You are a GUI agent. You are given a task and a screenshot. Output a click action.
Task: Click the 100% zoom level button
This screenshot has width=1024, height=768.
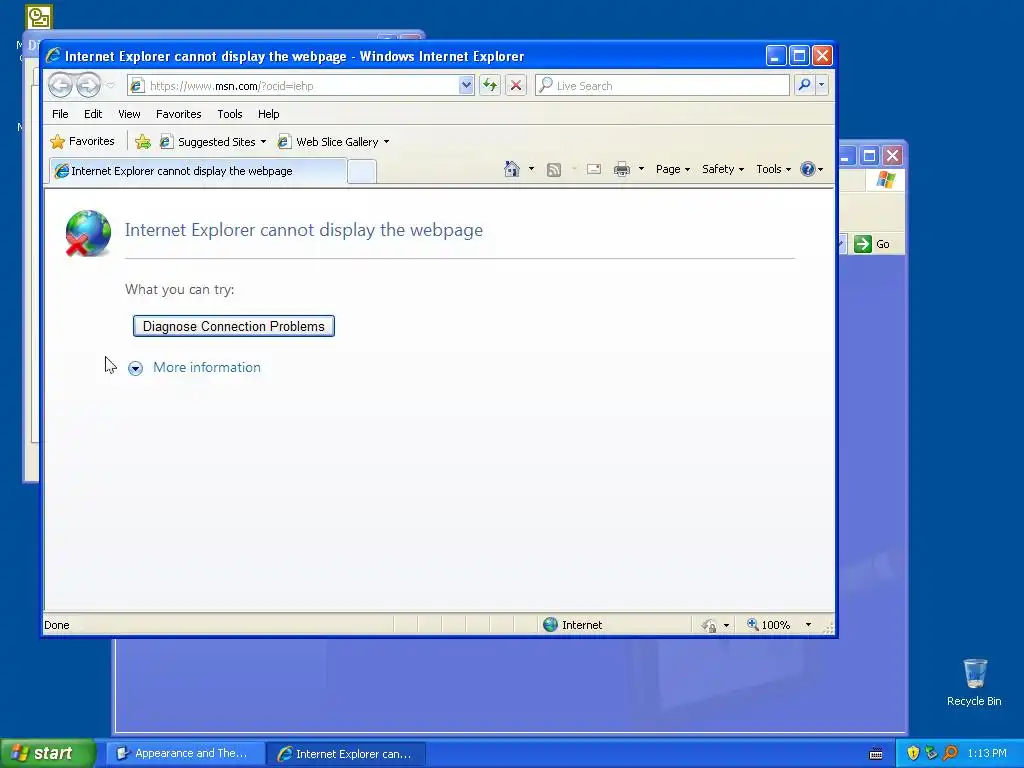point(769,625)
